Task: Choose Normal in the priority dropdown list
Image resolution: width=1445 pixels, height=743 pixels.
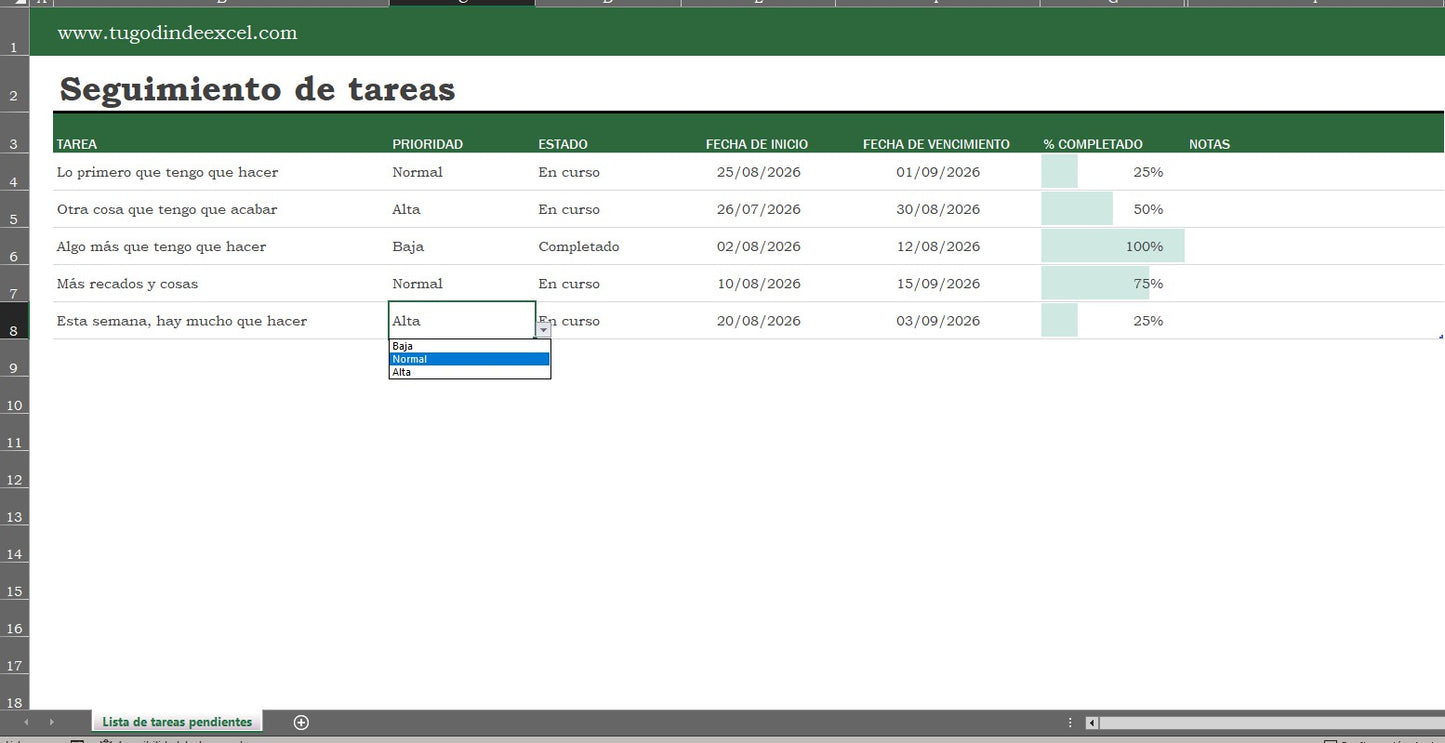Action: pyautogui.click(x=469, y=359)
